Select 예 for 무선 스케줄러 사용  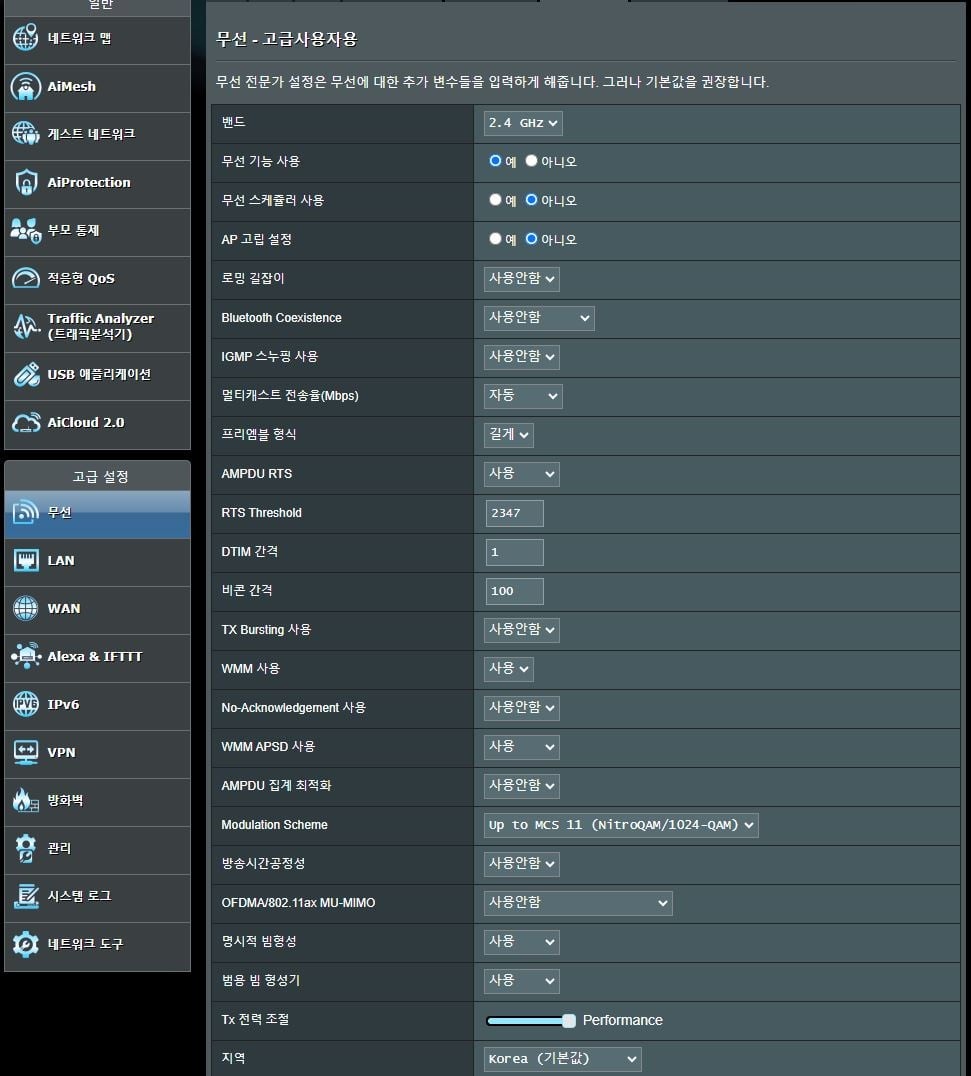495,200
